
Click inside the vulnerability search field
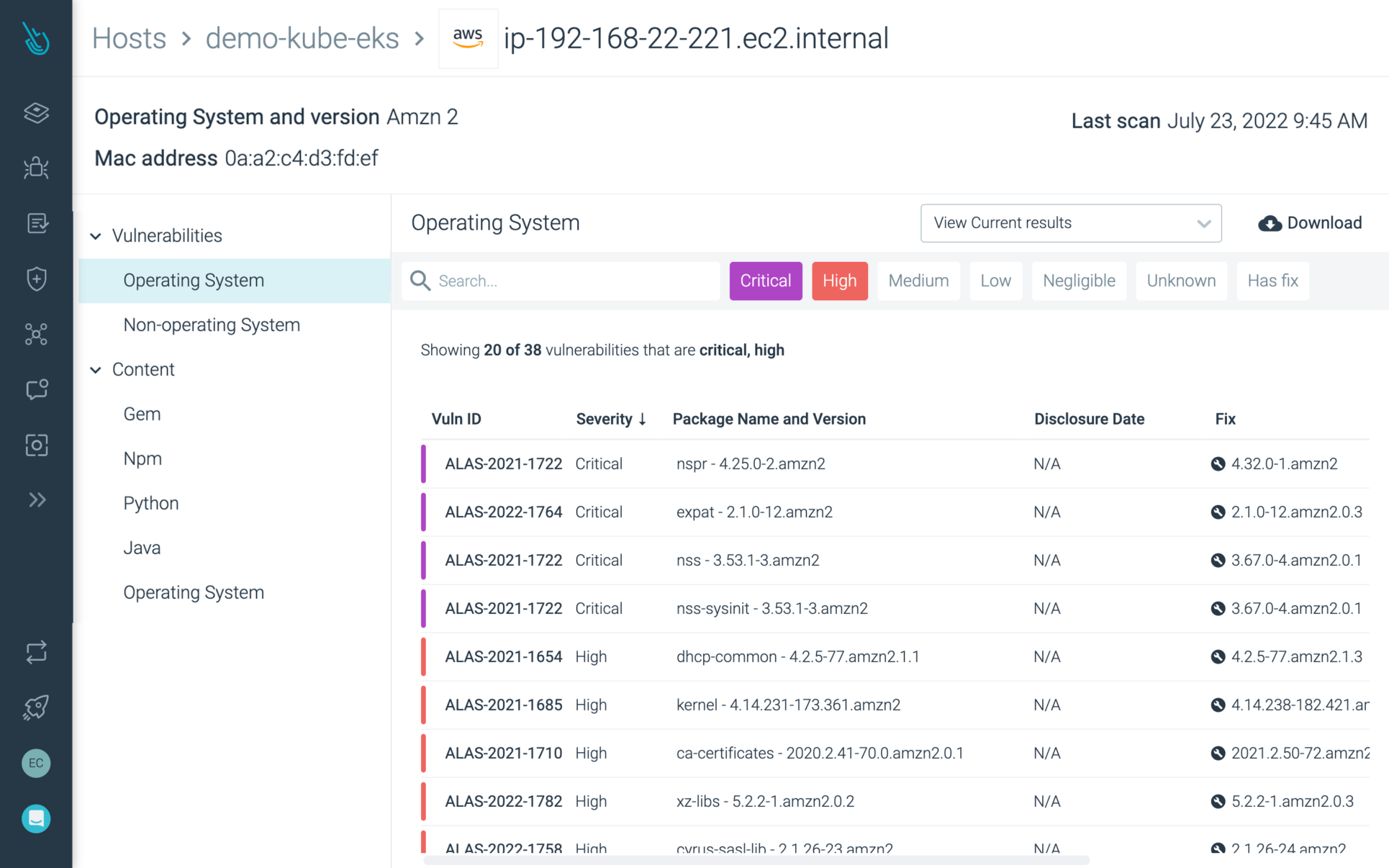point(561,281)
